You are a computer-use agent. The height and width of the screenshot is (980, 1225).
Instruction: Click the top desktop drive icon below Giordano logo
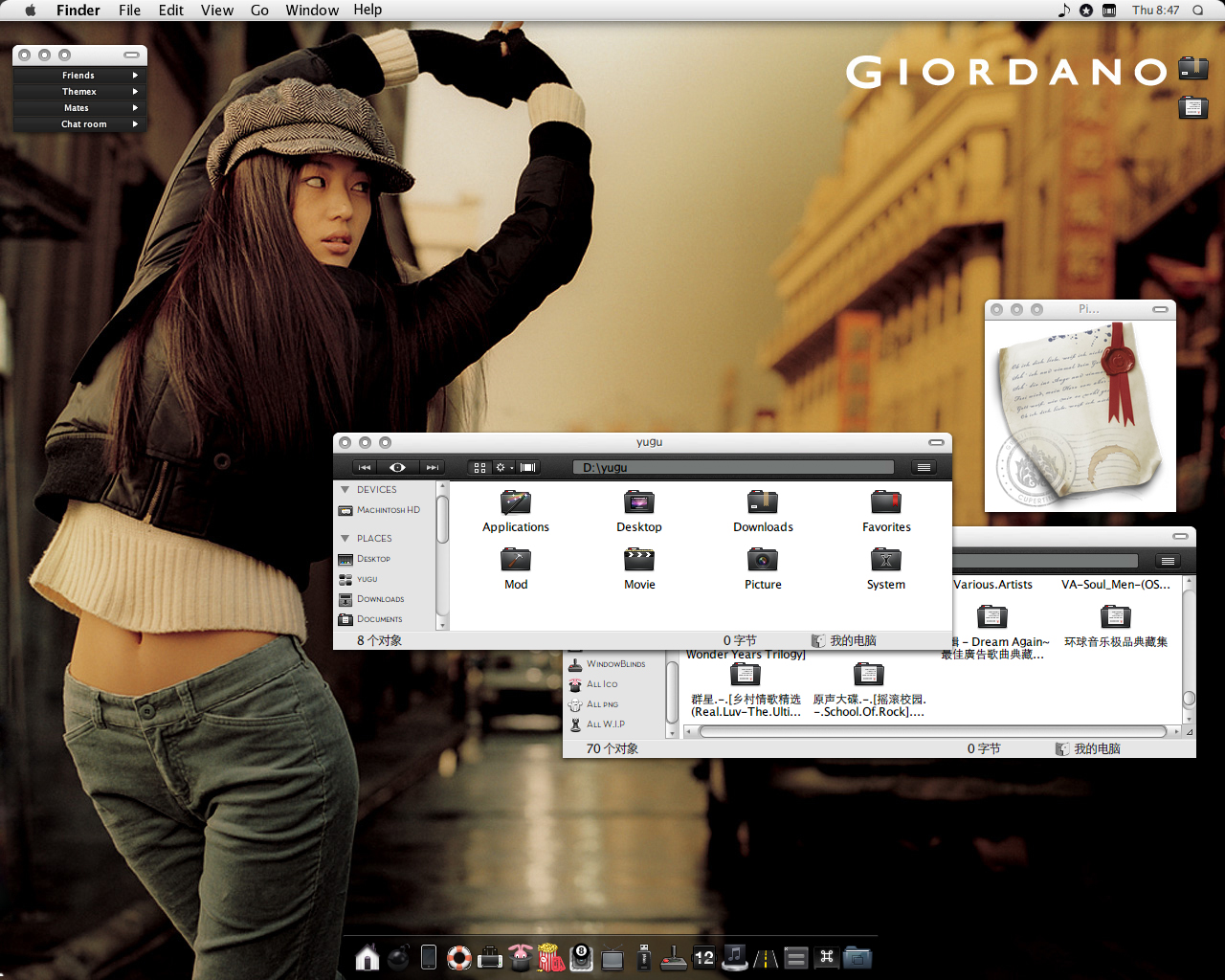pos(1192,68)
